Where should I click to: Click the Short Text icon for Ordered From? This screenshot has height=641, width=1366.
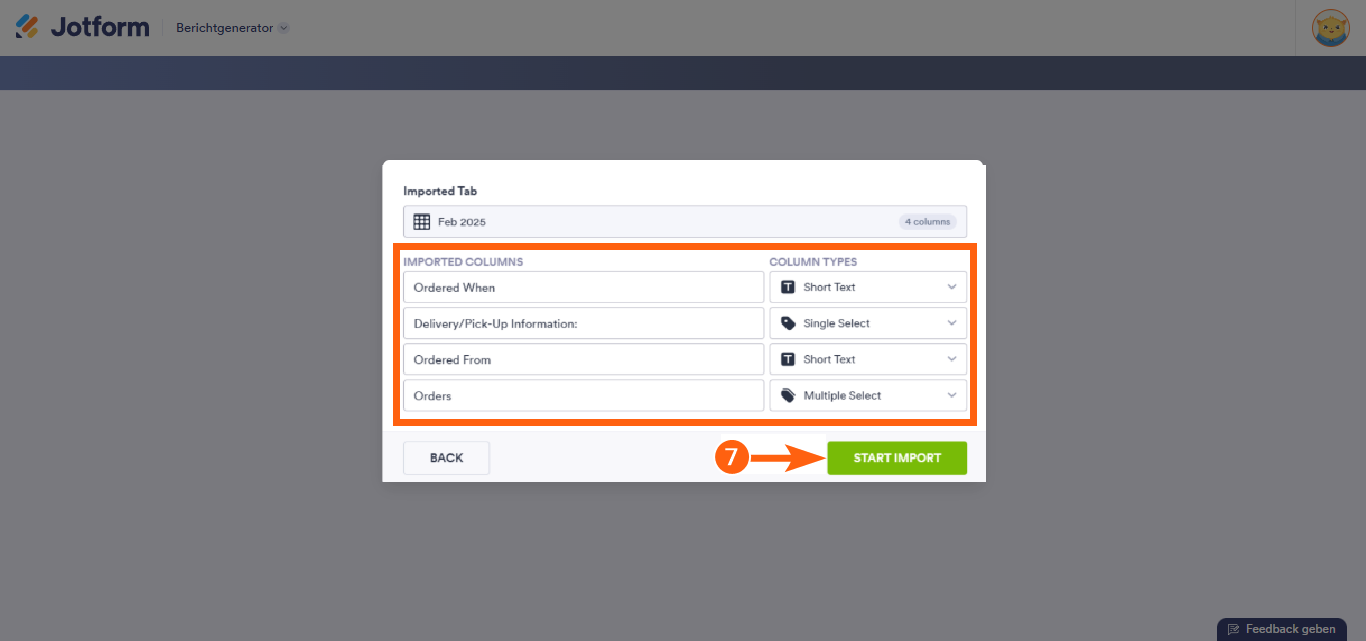[x=787, y=359]
